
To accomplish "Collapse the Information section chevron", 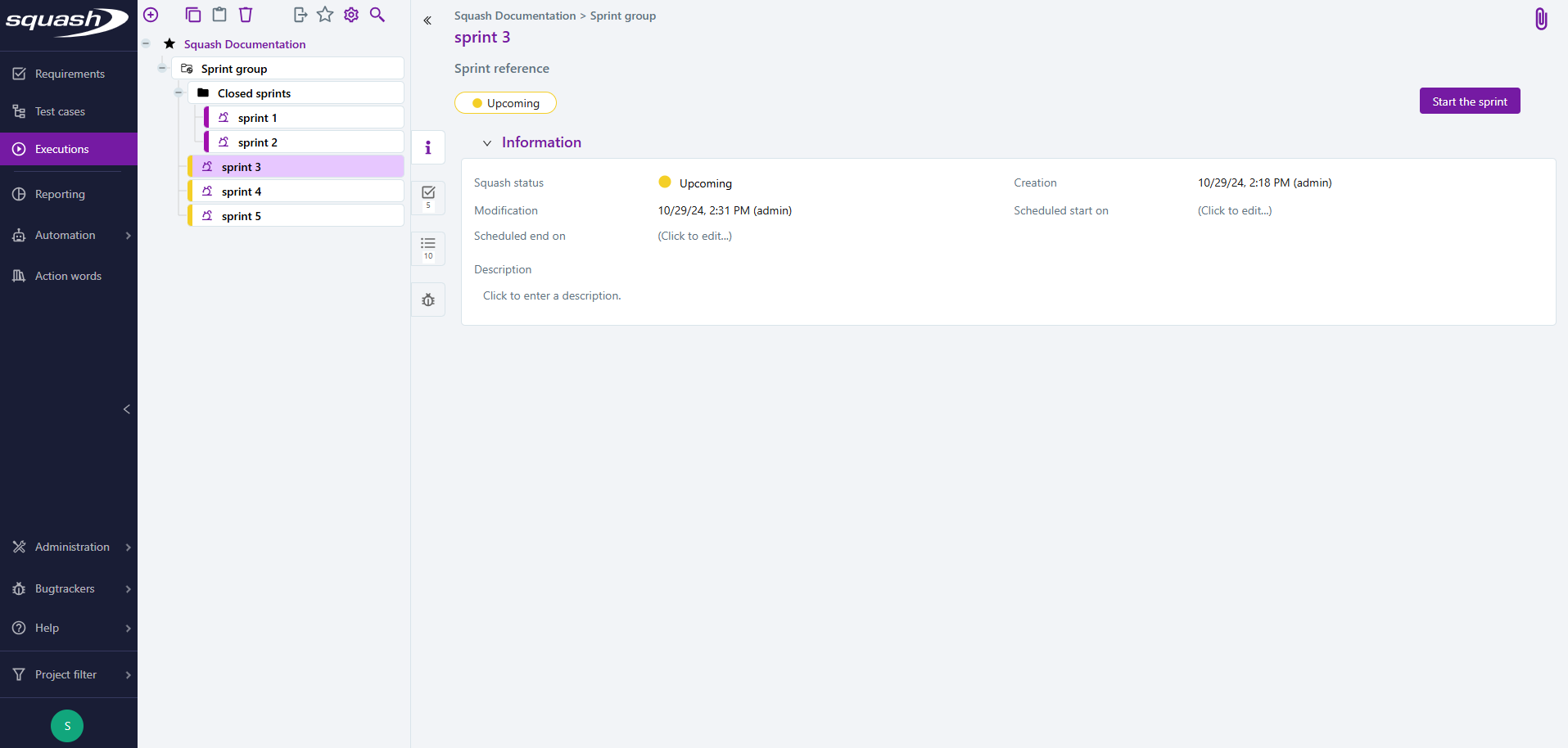I will point(487,143).
